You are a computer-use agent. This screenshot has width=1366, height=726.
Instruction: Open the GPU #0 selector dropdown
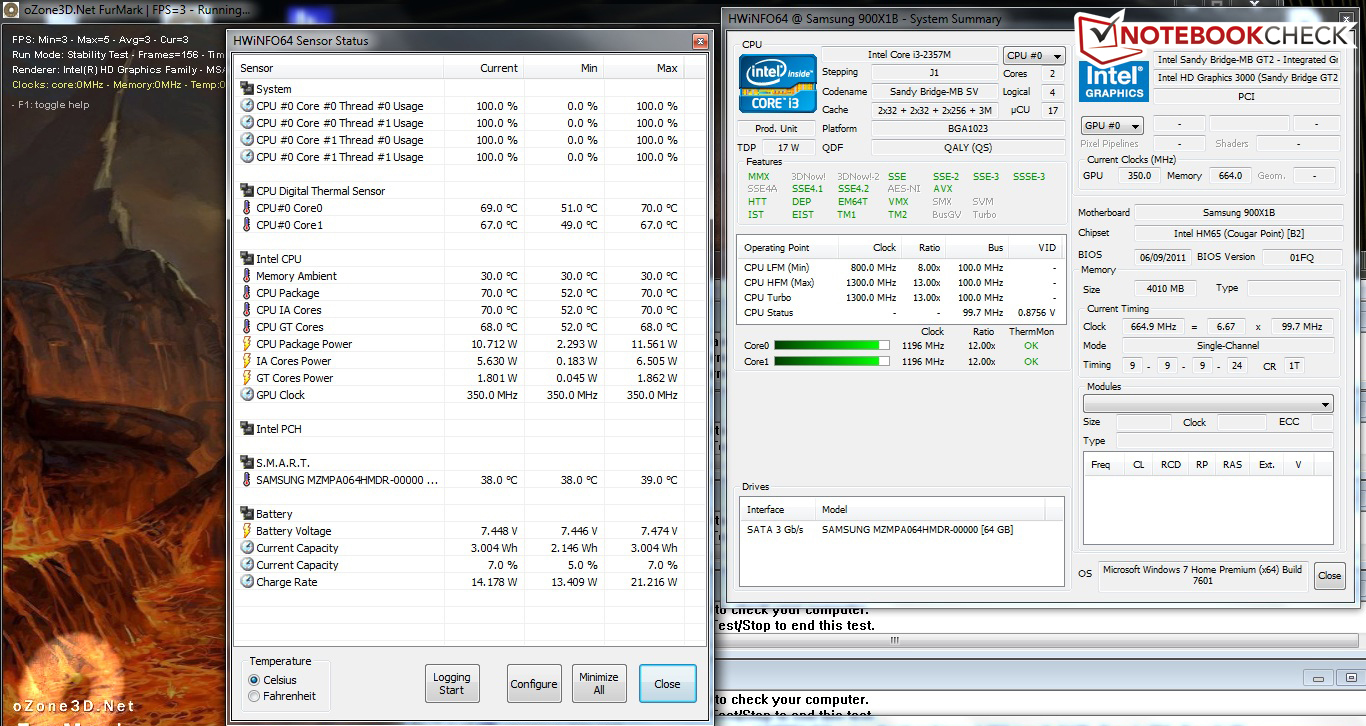coord(1113,126)
